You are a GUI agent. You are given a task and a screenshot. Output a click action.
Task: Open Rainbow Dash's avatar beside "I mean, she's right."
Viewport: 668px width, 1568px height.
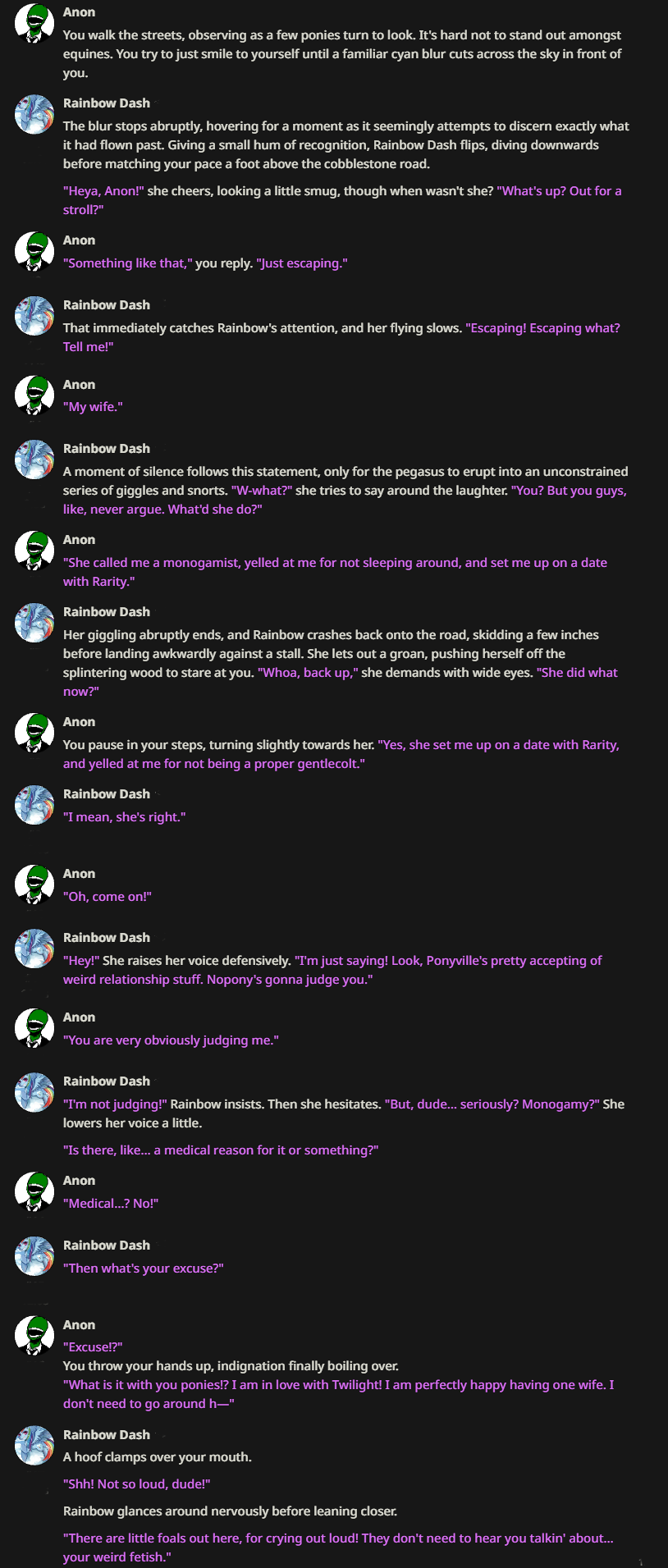34,805
